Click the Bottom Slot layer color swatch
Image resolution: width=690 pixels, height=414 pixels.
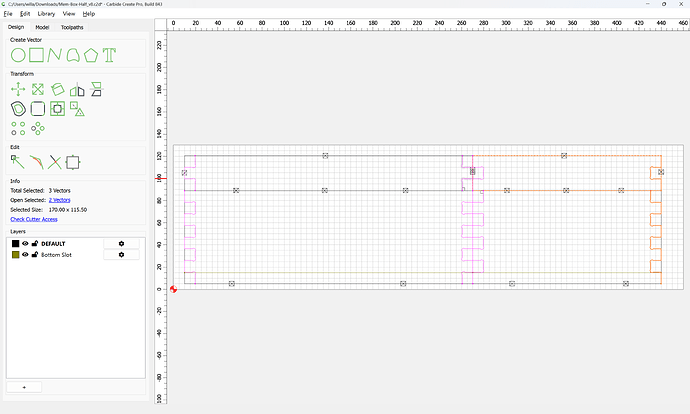tap(15, 255)
